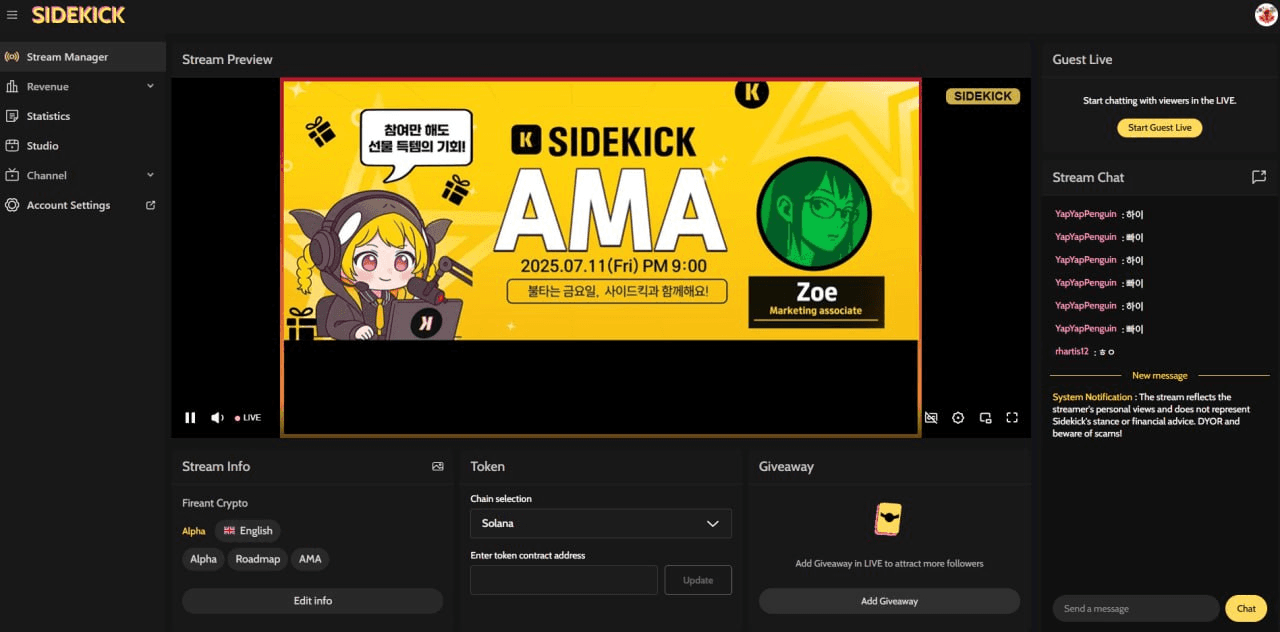Click the Stream Manager broadcast icon

click(12, 57)
